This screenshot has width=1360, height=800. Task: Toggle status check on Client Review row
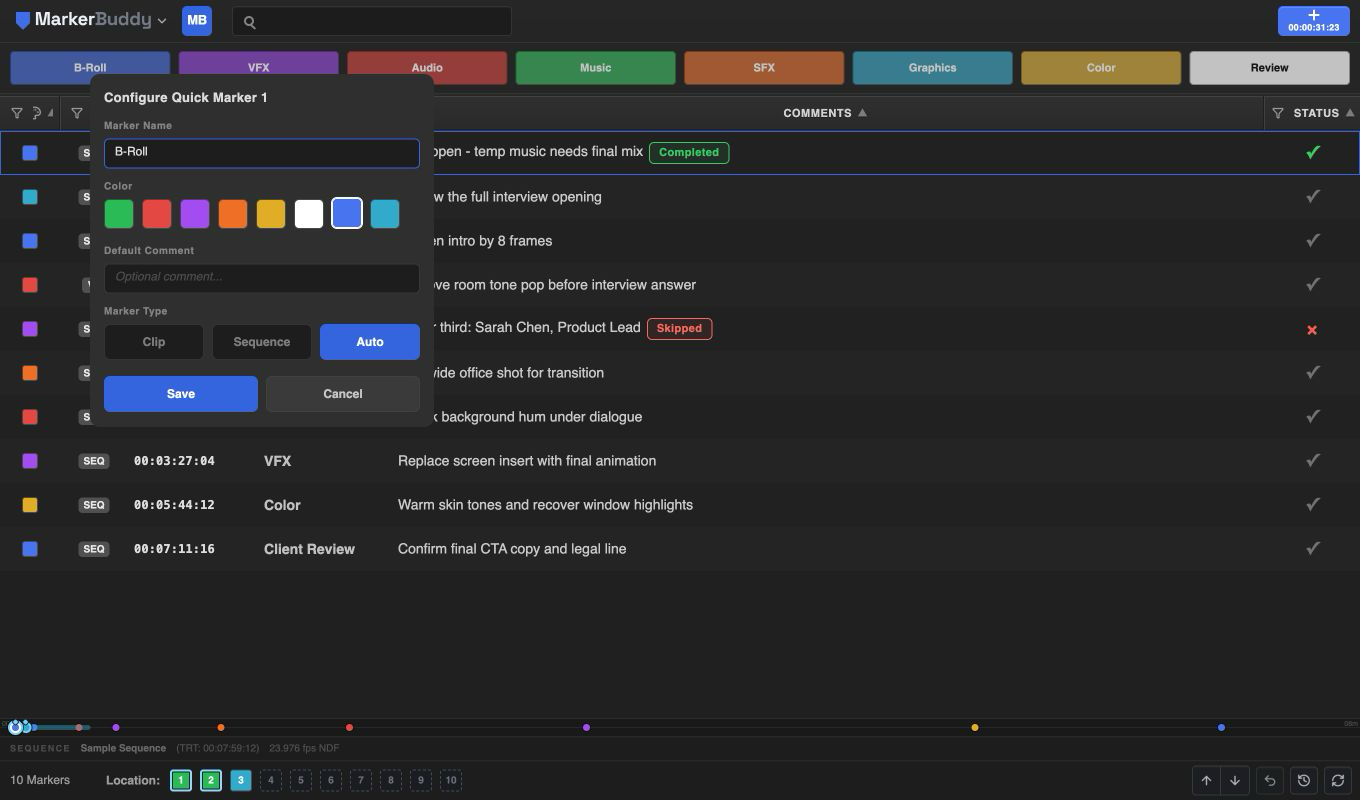coord(1313,548)
